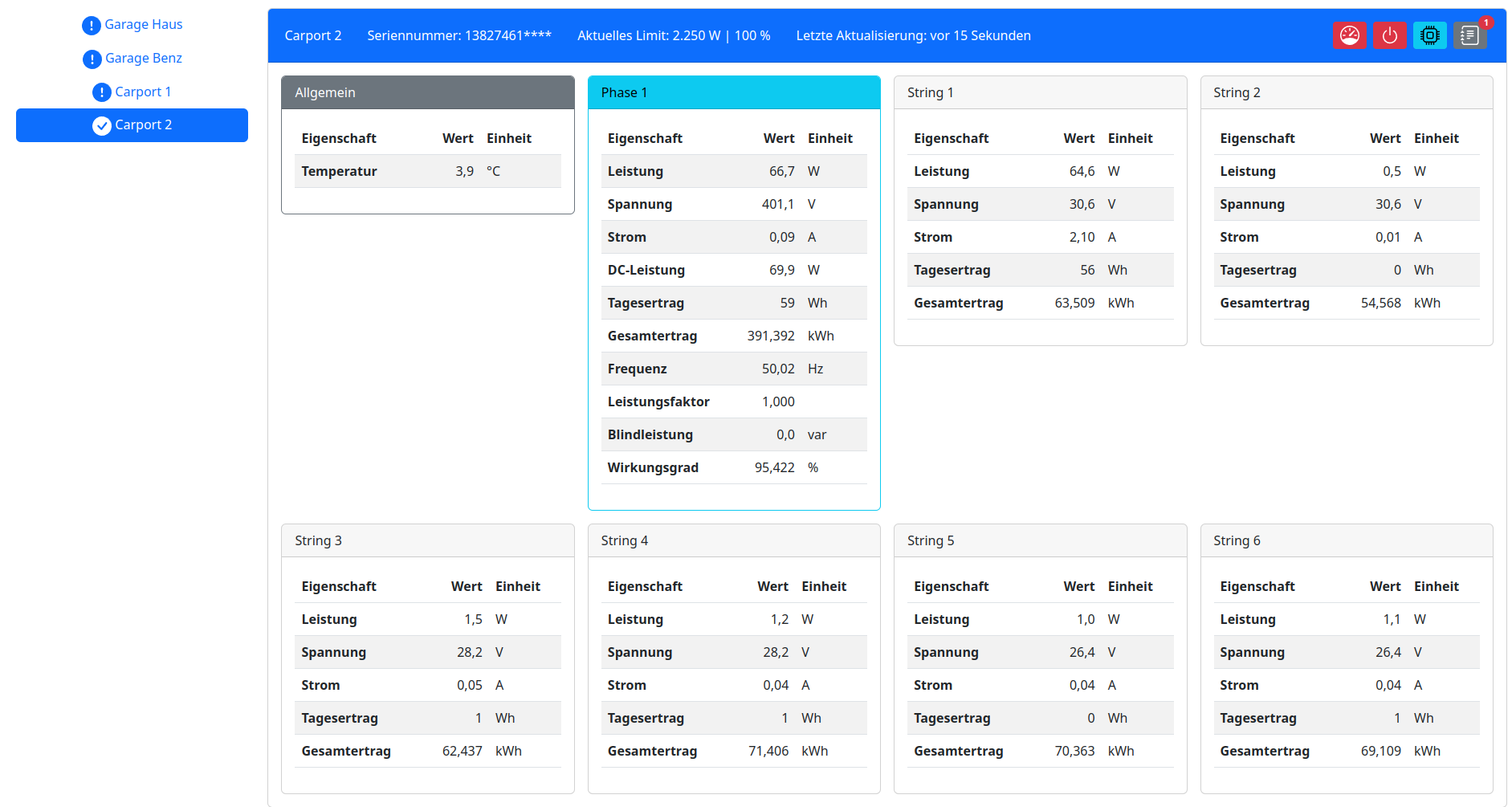This screenshot has height=807, width=1512.
Task: Open the event log notebook icon
Action: pos(1469,35)
